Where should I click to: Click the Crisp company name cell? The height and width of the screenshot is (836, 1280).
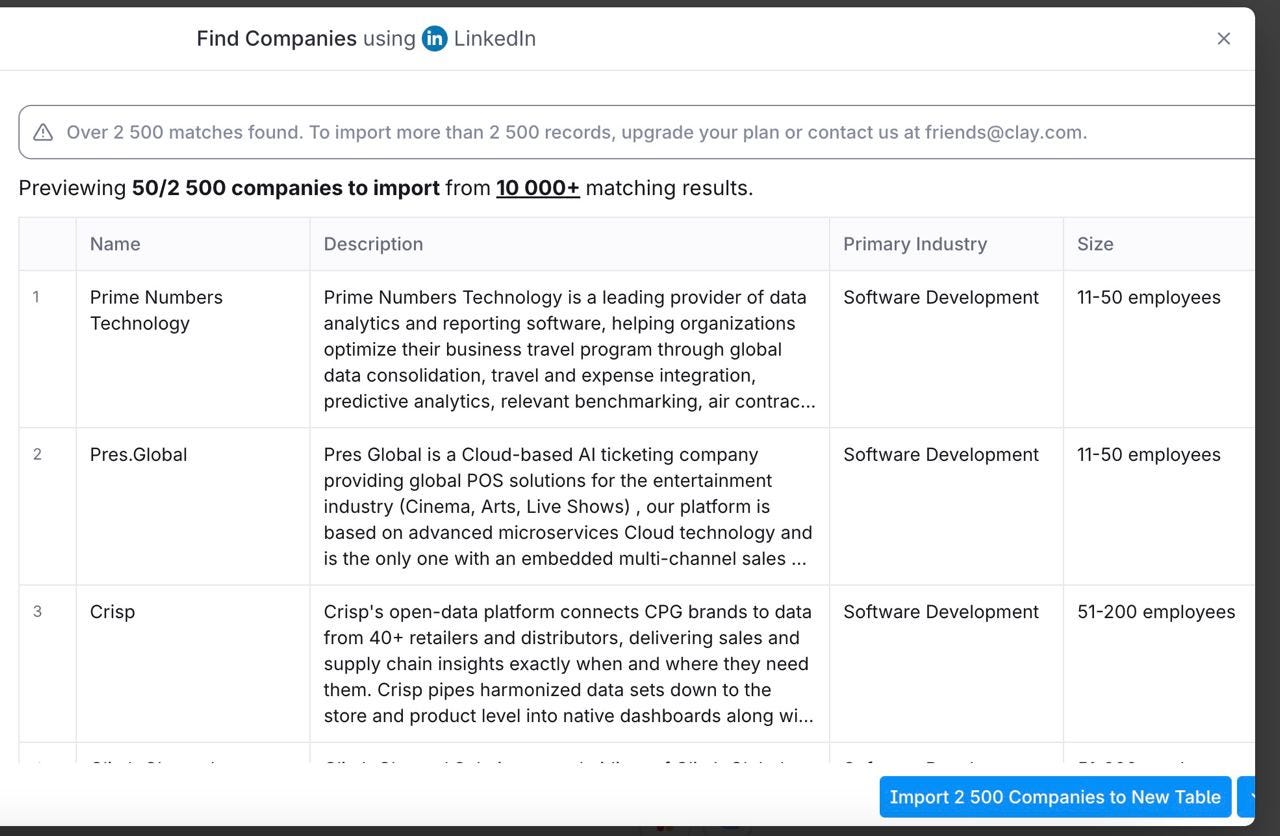pyautogui.click(x=193, y=664)
